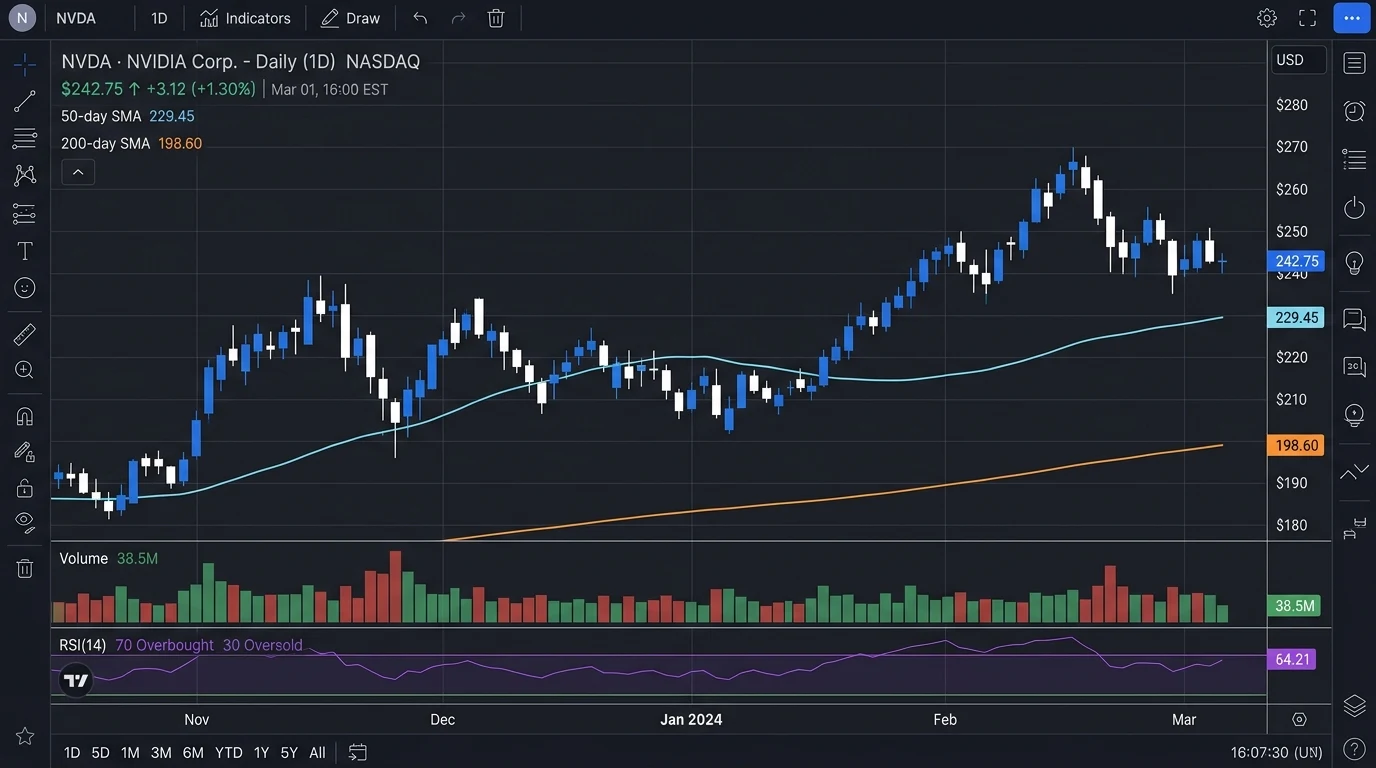Image resolution: width=1376 pixels, height=768 pixels.
Task: Open the time axis settings icon
Action: coord(1299,719)
